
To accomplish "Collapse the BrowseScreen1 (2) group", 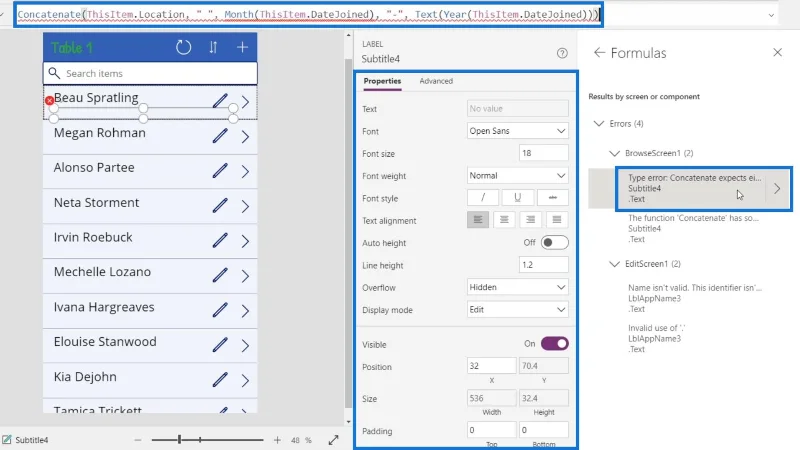I will (614, 153).
